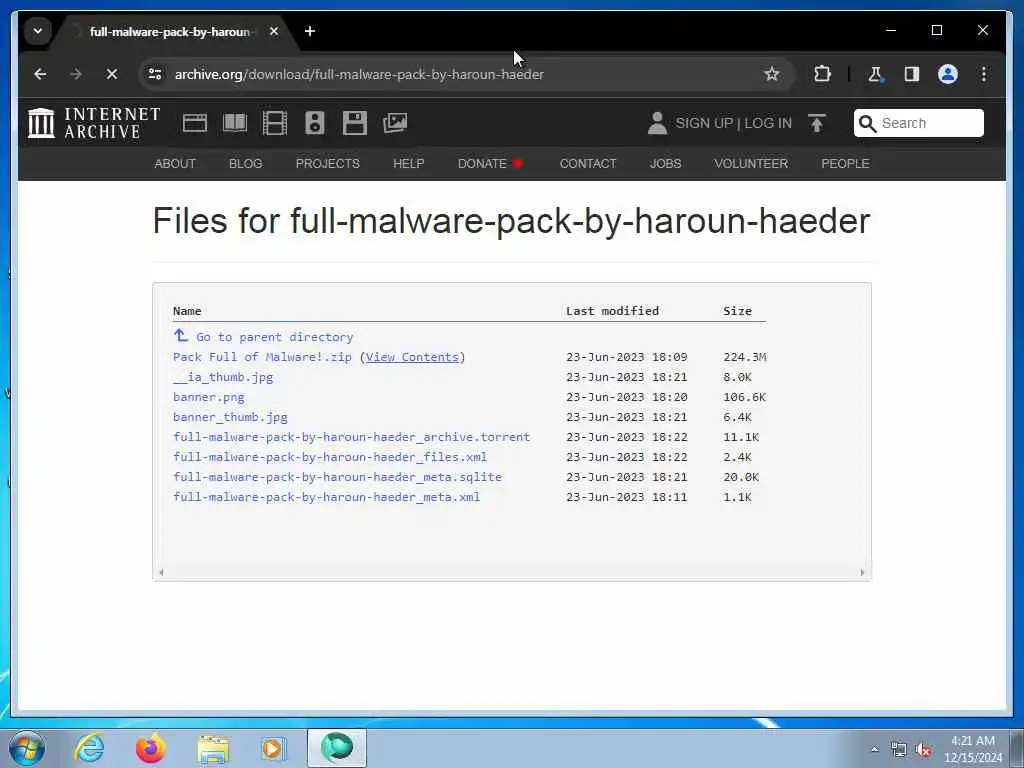Open a new tab with plus button
The image size is (1024, 768).
310,31
